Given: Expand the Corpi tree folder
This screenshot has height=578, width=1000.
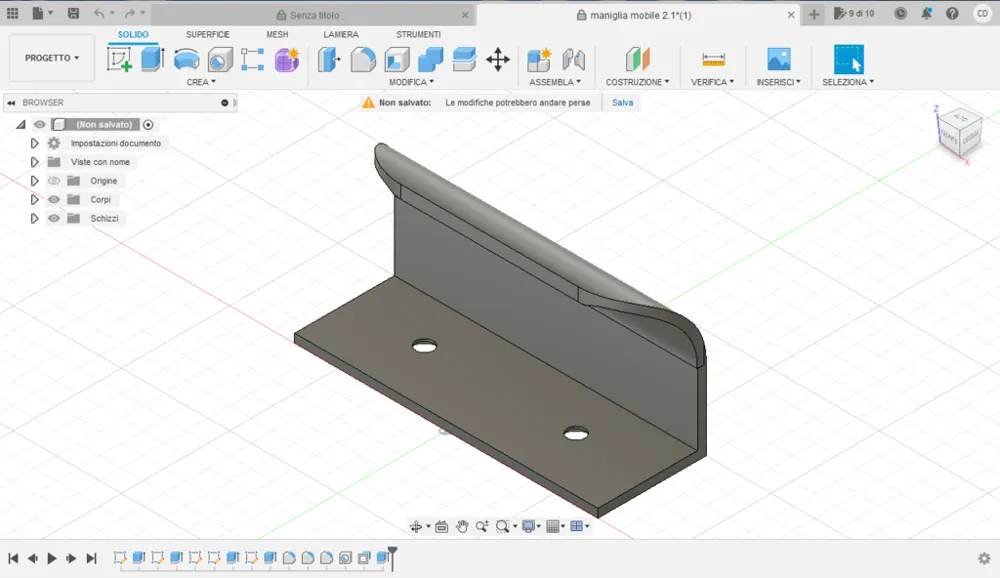Looking at the screenshot, I should 34,200.
